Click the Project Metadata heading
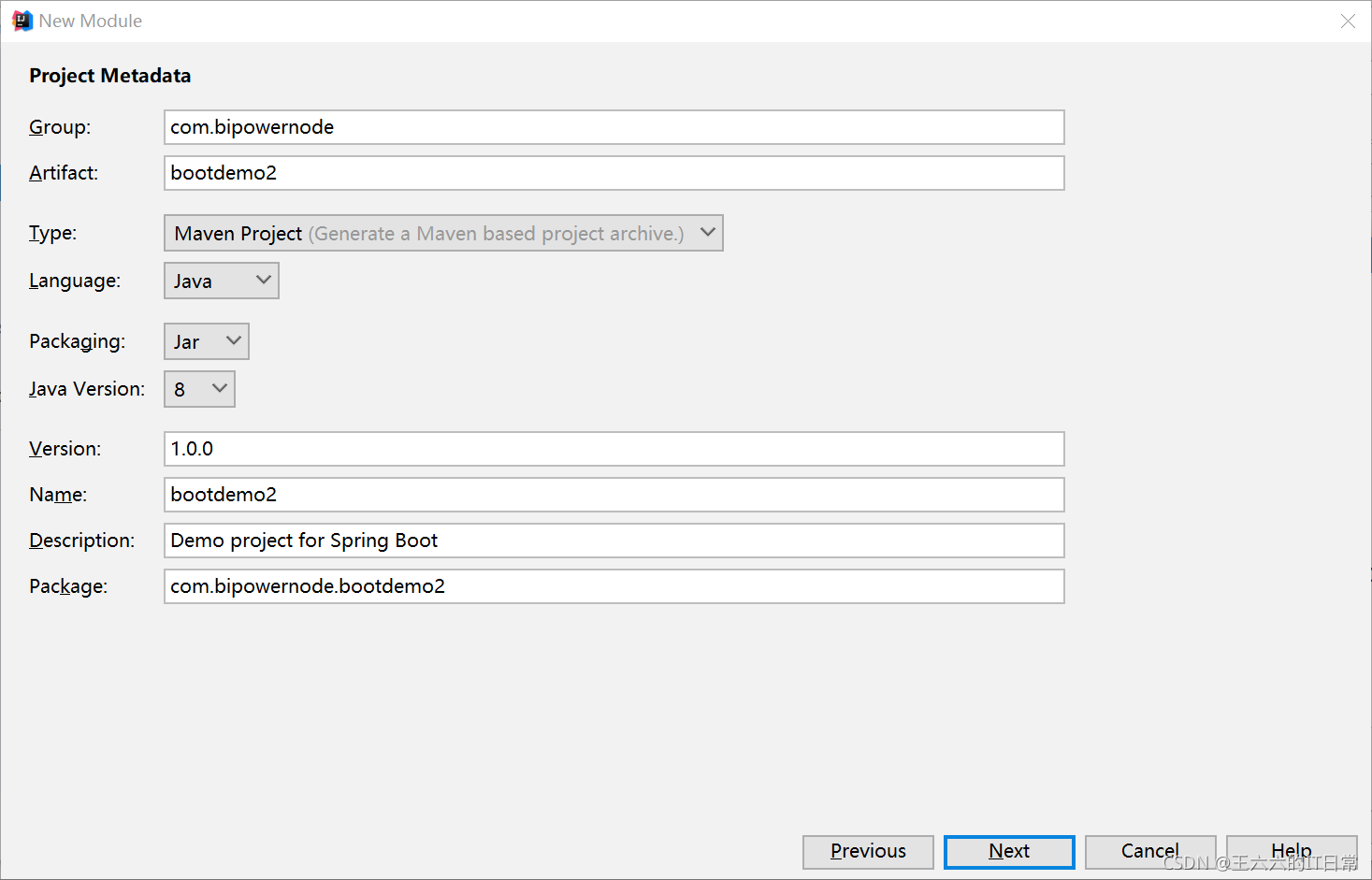Image resolution: width=1372 pixels, height=880 pixels. click(x=109, y=76)
